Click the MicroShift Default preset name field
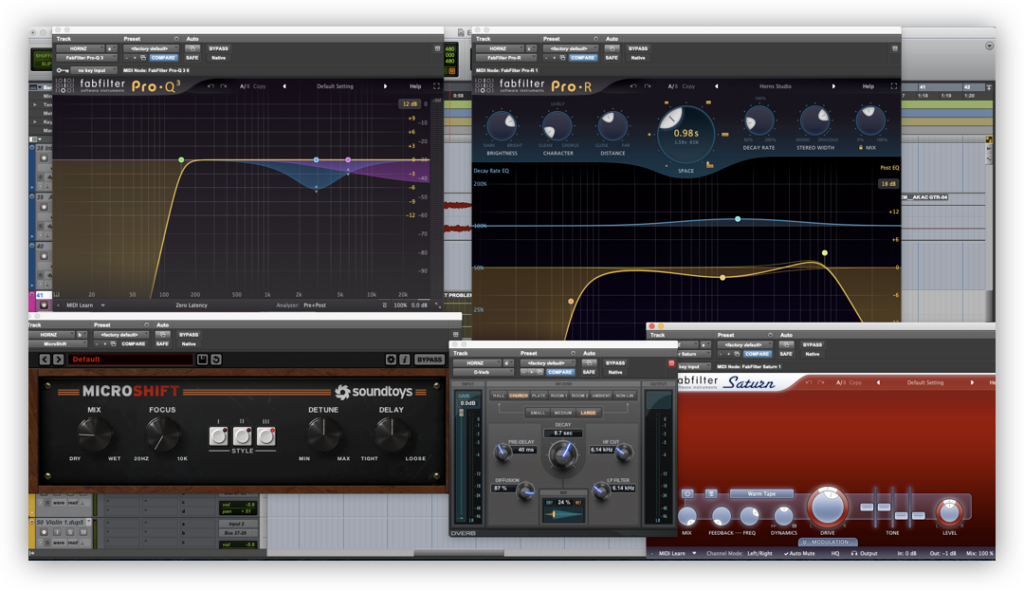 132,359
